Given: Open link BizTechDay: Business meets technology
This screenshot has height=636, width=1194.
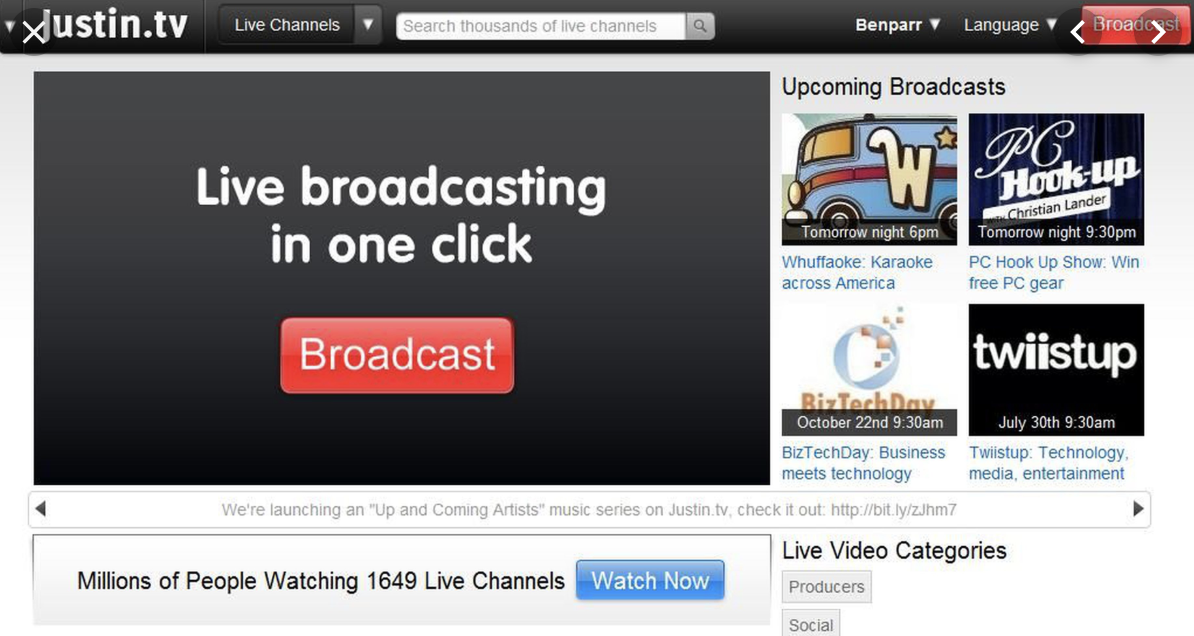Looking at the screenshot, I should coord(863,463).
